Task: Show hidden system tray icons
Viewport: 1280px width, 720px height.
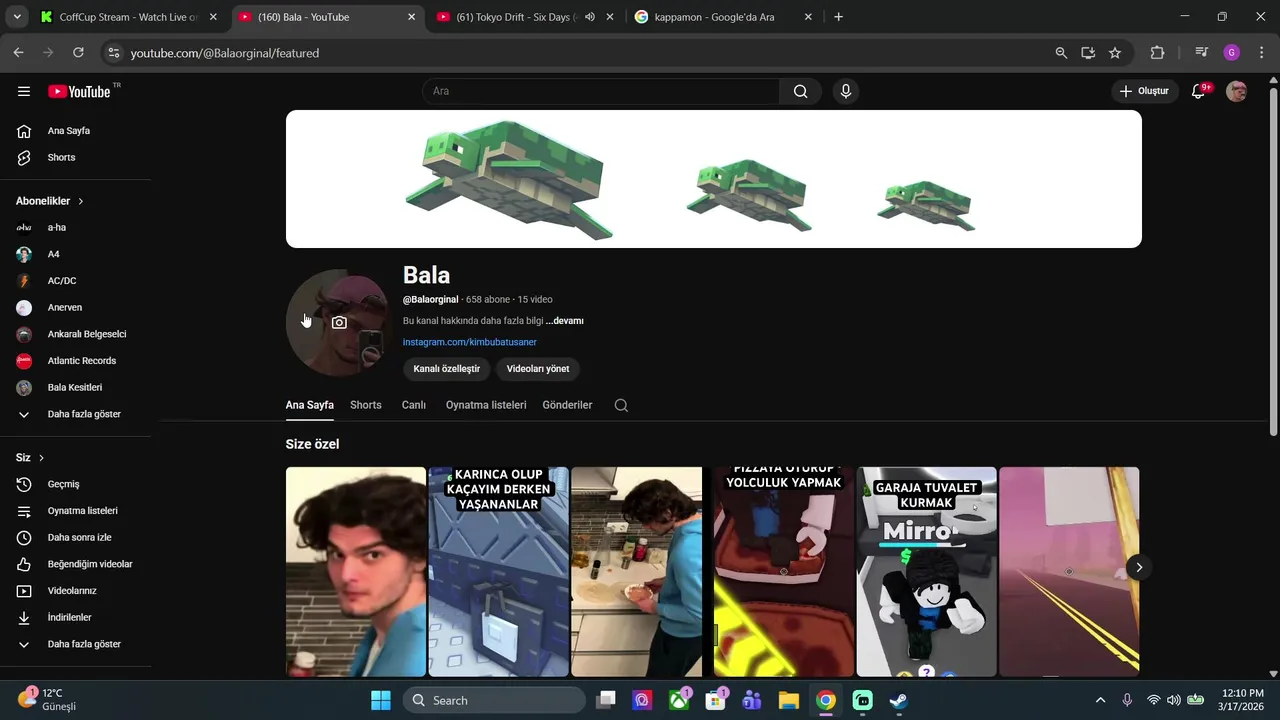Action: click(x=1100, y=700)
